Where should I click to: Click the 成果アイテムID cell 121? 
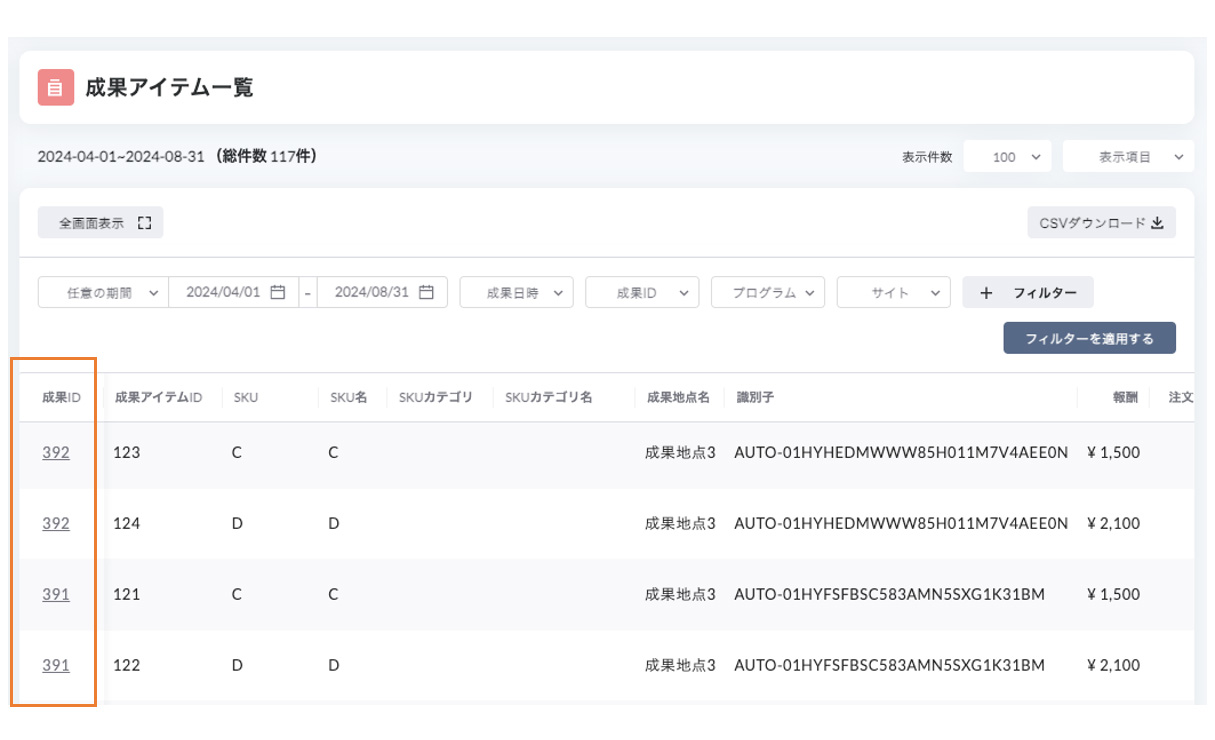click(x=127, y=594)
